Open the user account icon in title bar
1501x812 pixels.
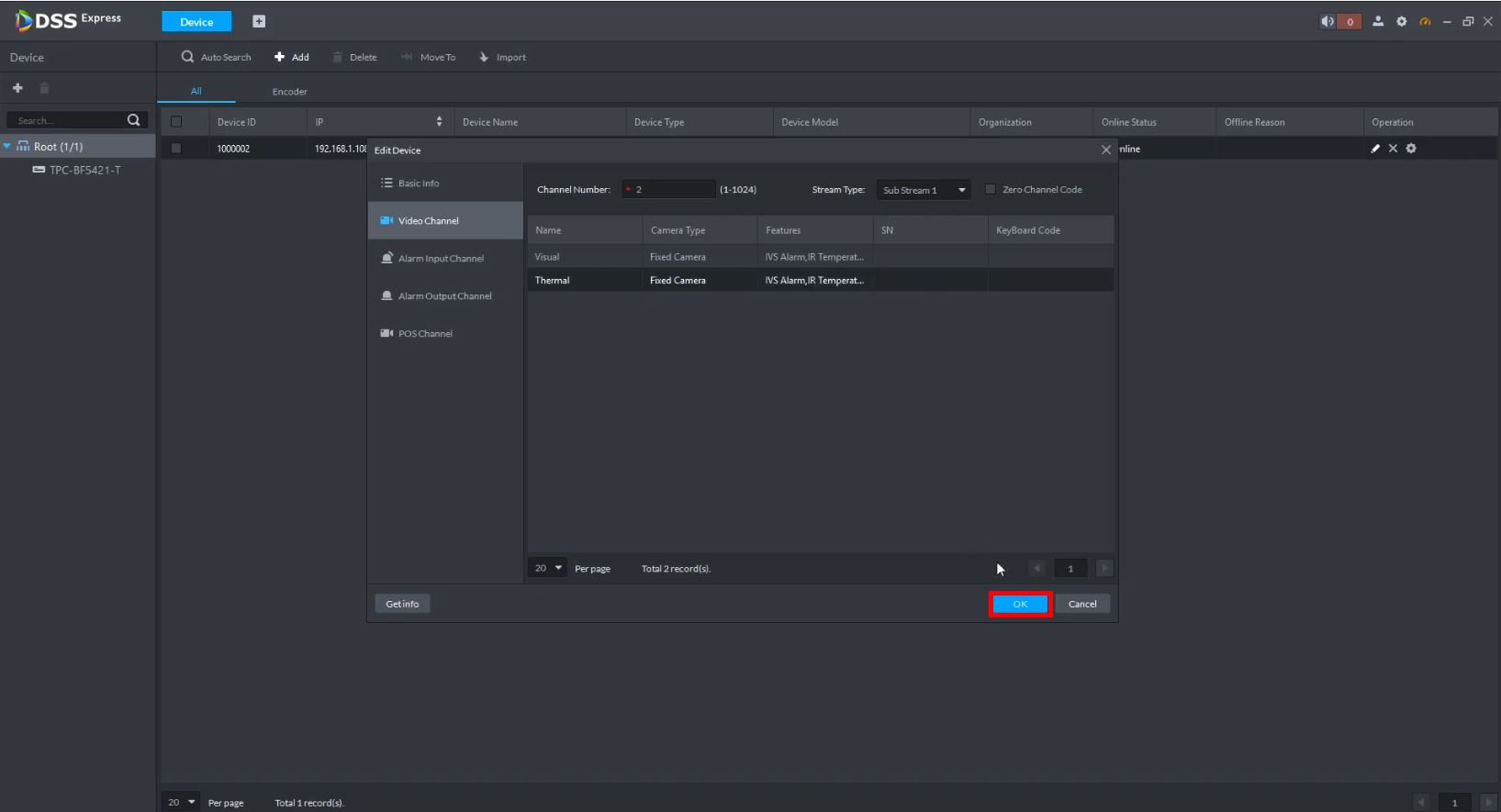pos(1378,22)
